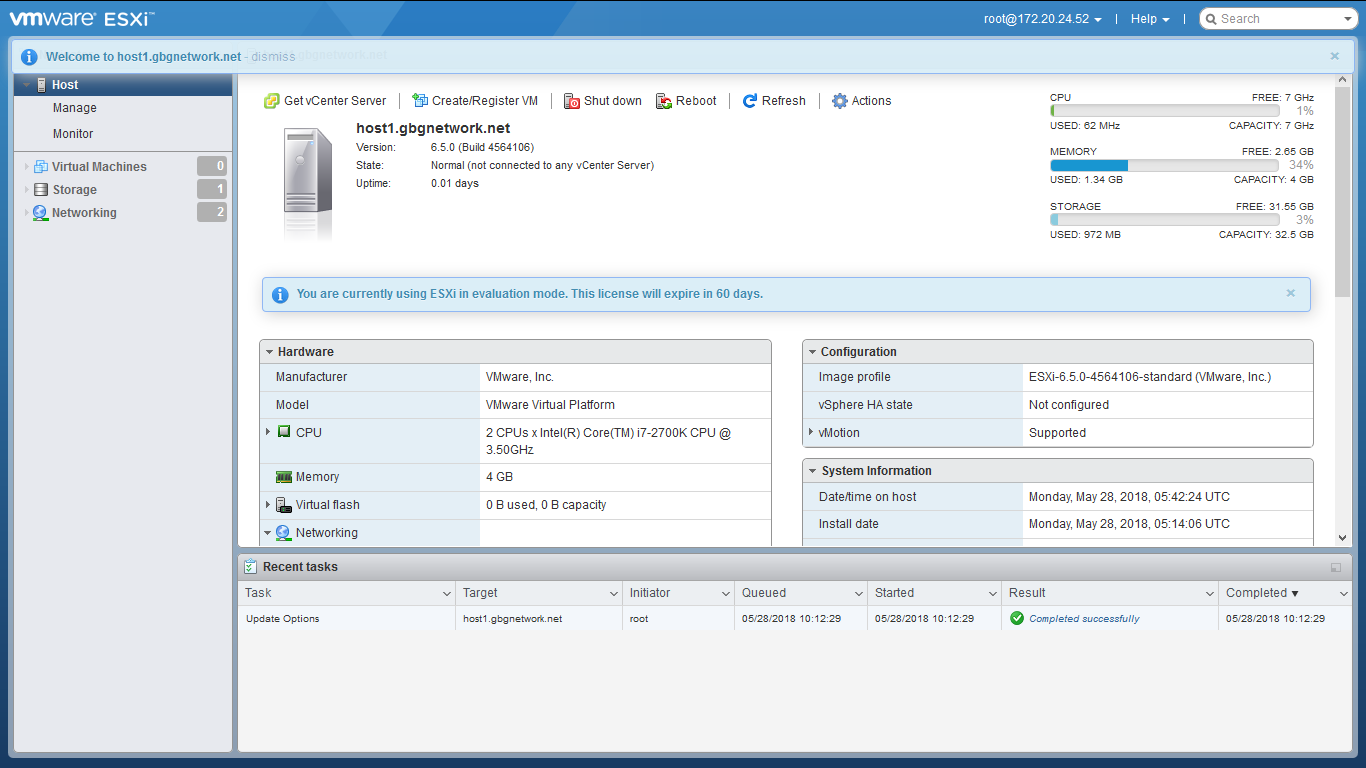Click the Create/Register VM icon
The width and height of the screenshot is (1366, 768).
420,101
